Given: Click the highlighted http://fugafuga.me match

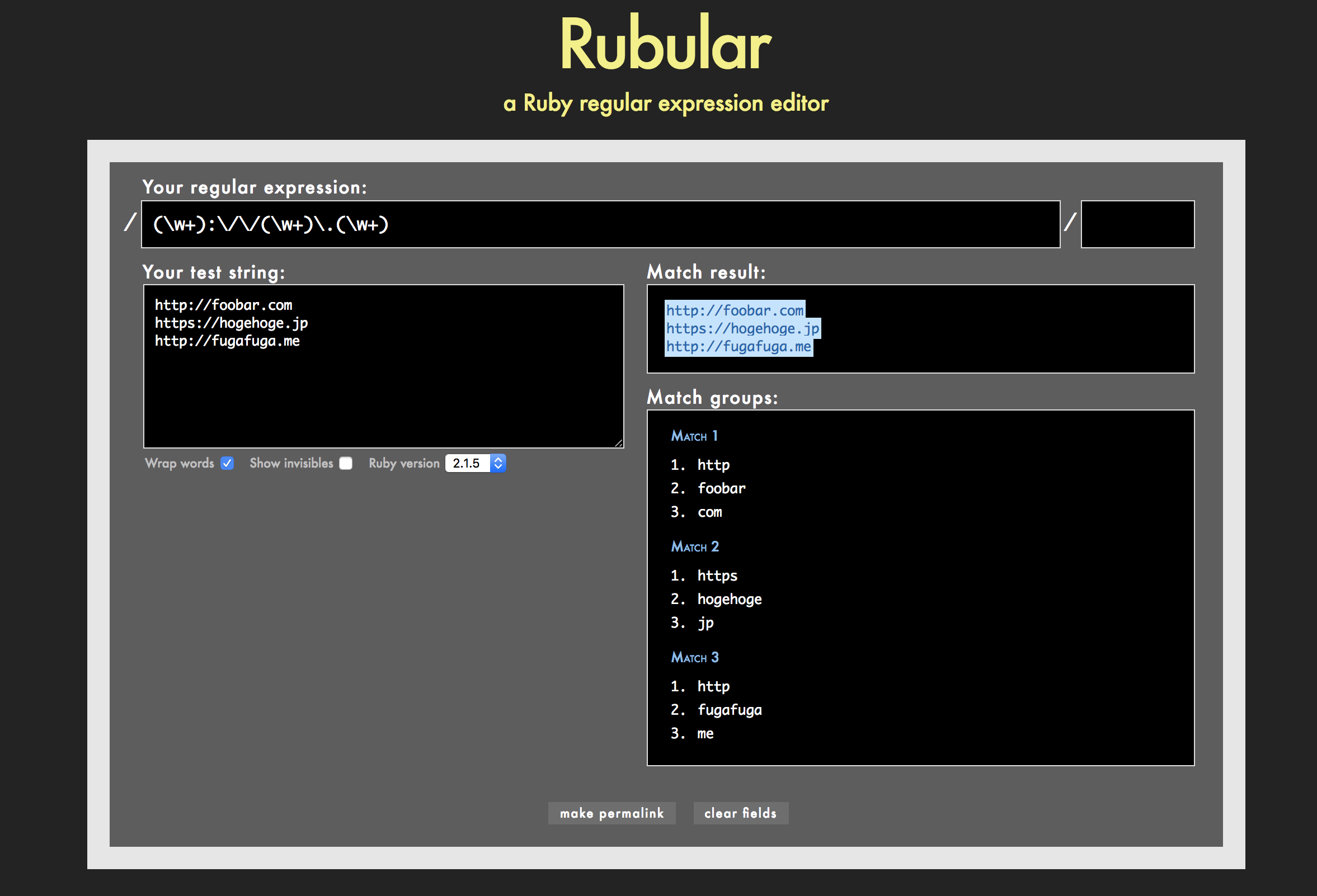Looking at the screenshot, I should tap(739, 347).
